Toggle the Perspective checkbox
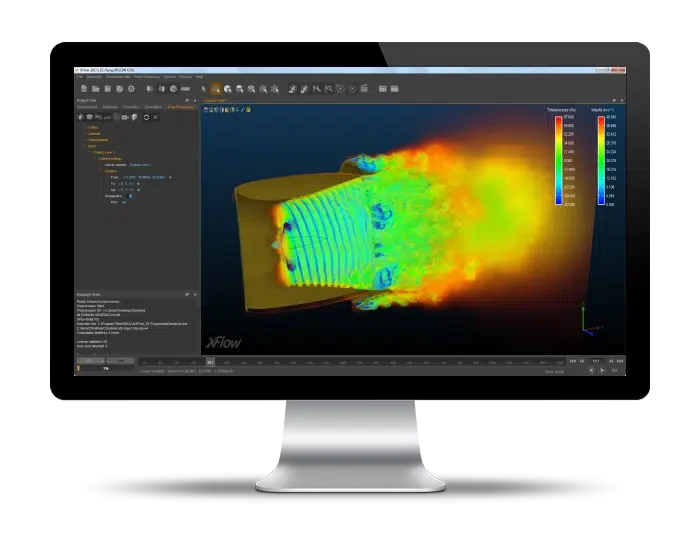 click(129, 196)
